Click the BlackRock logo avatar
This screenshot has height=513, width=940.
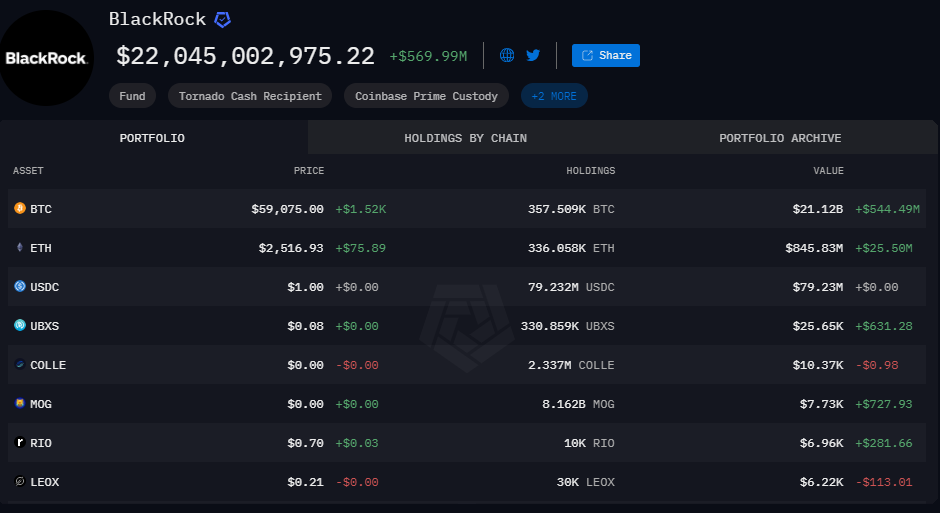point(46,58)
